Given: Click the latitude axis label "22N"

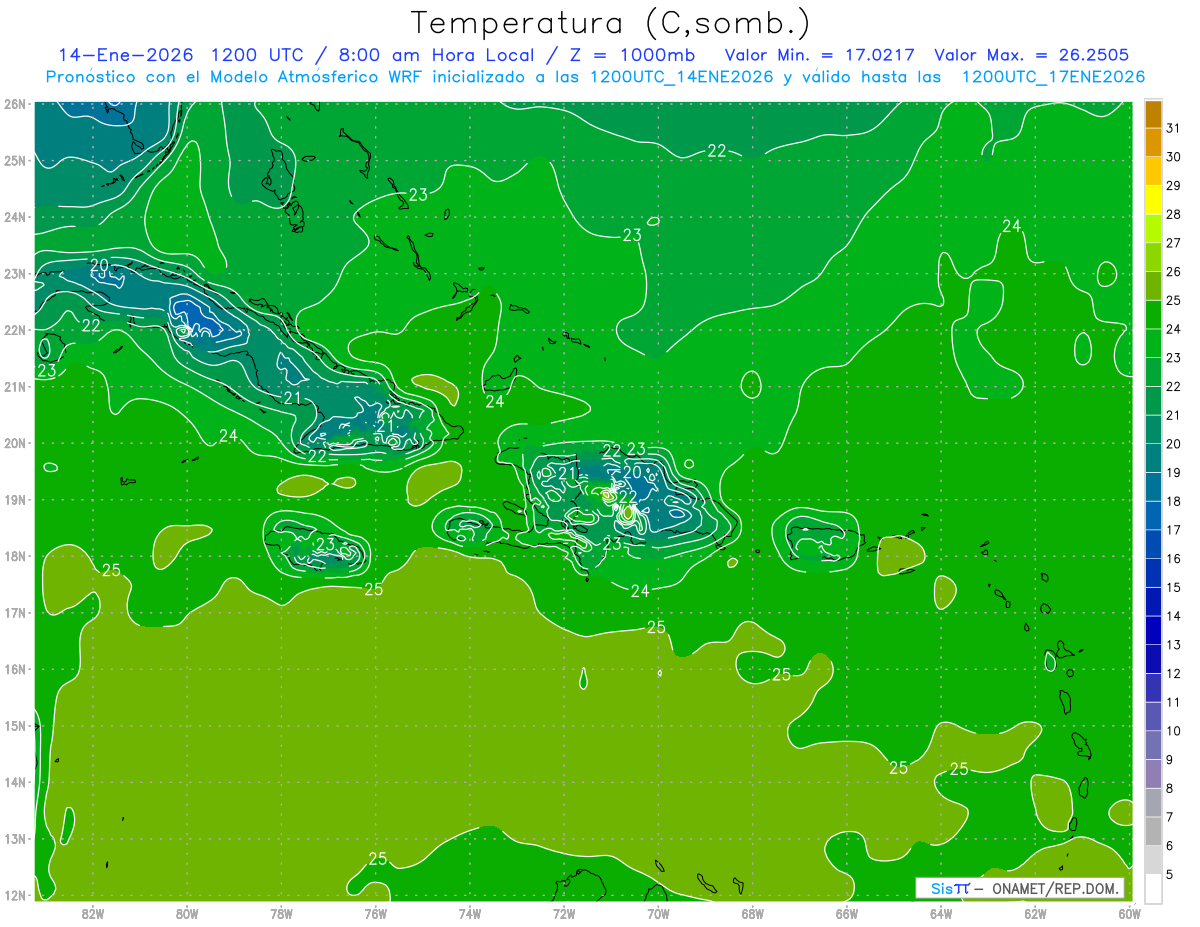Looking at the screenshot, I should [x=15, y=330].
